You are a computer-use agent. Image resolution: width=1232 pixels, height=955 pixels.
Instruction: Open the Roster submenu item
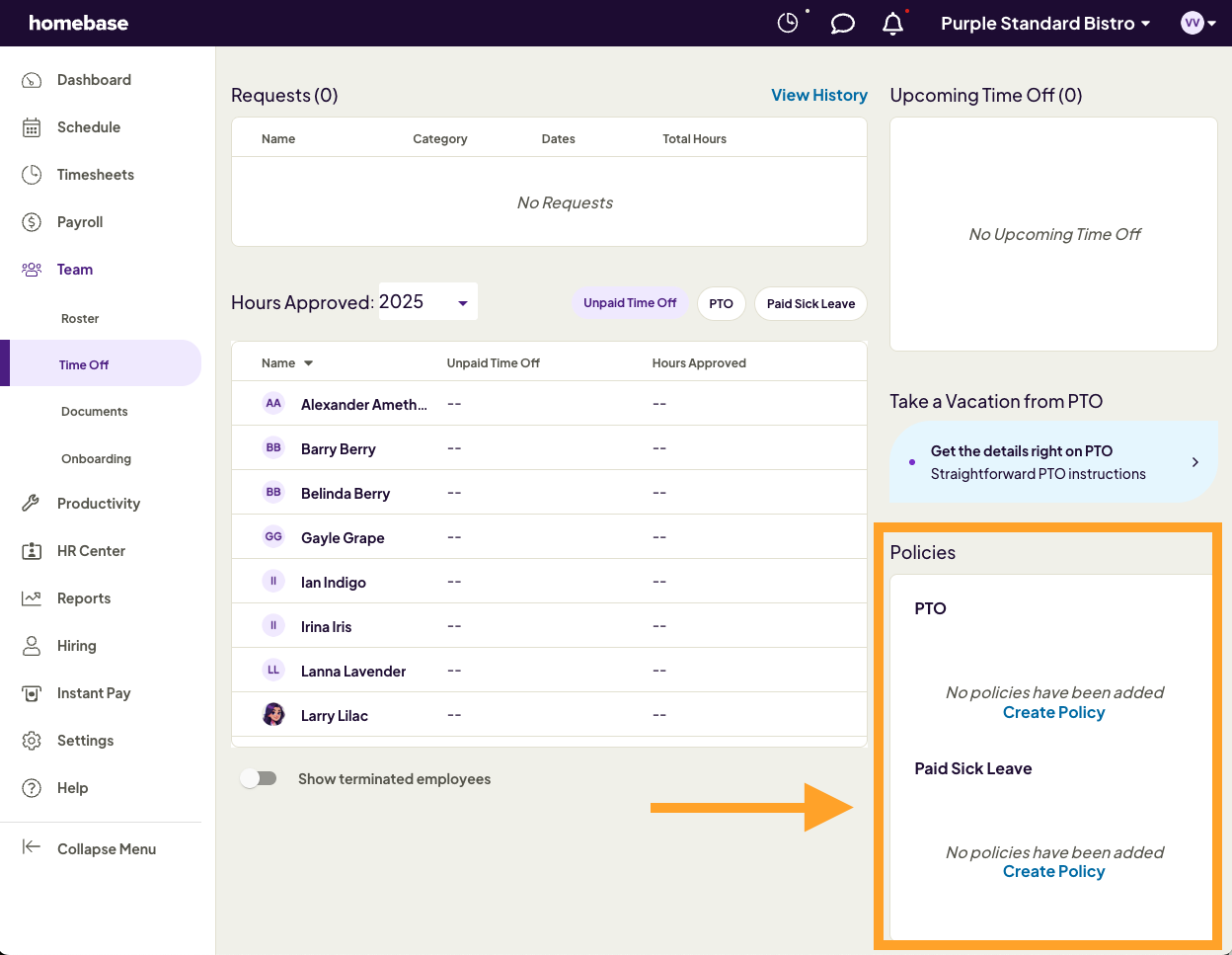(80, 318)
